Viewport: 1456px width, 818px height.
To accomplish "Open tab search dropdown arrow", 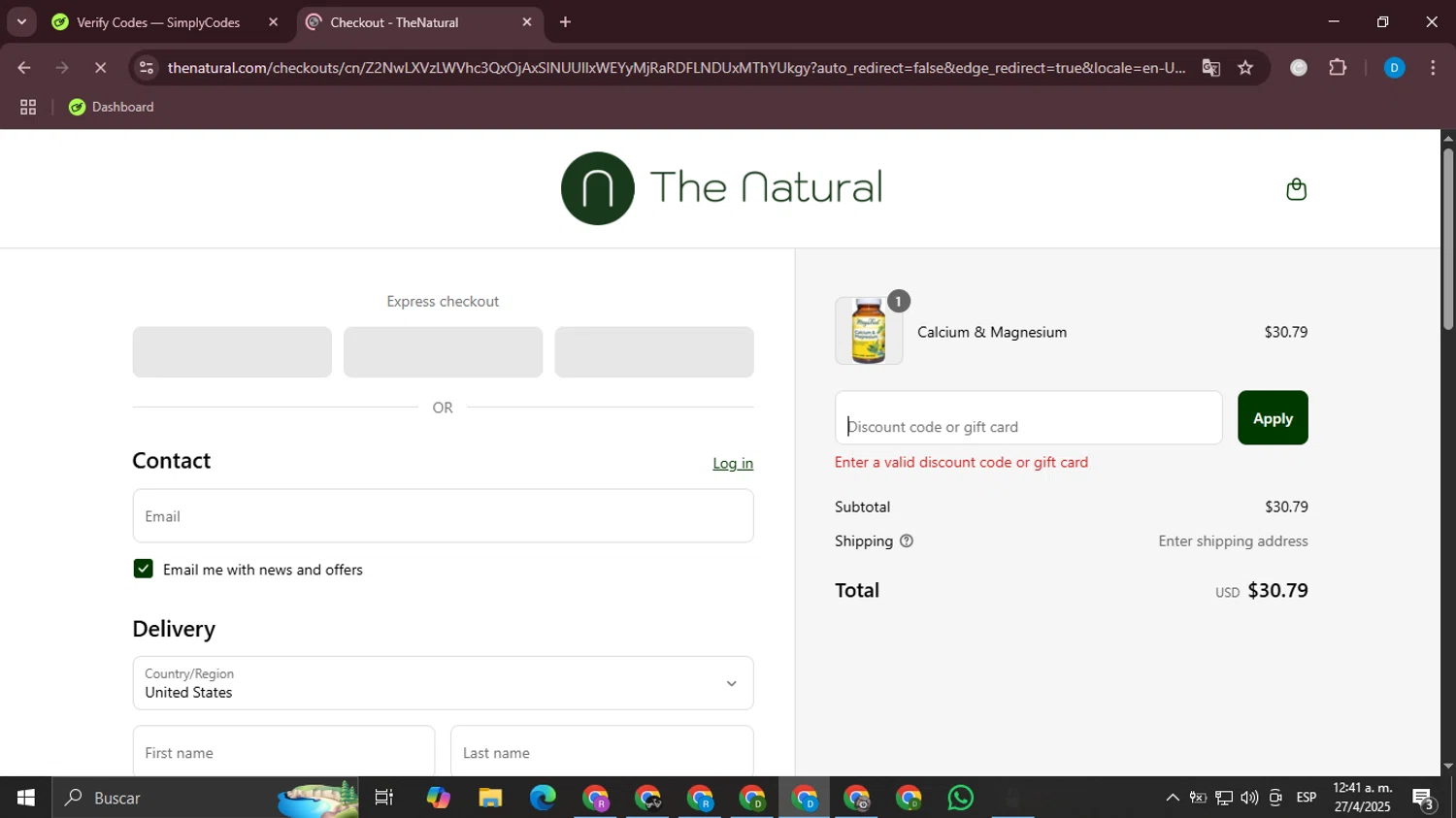I will (21, 21).
